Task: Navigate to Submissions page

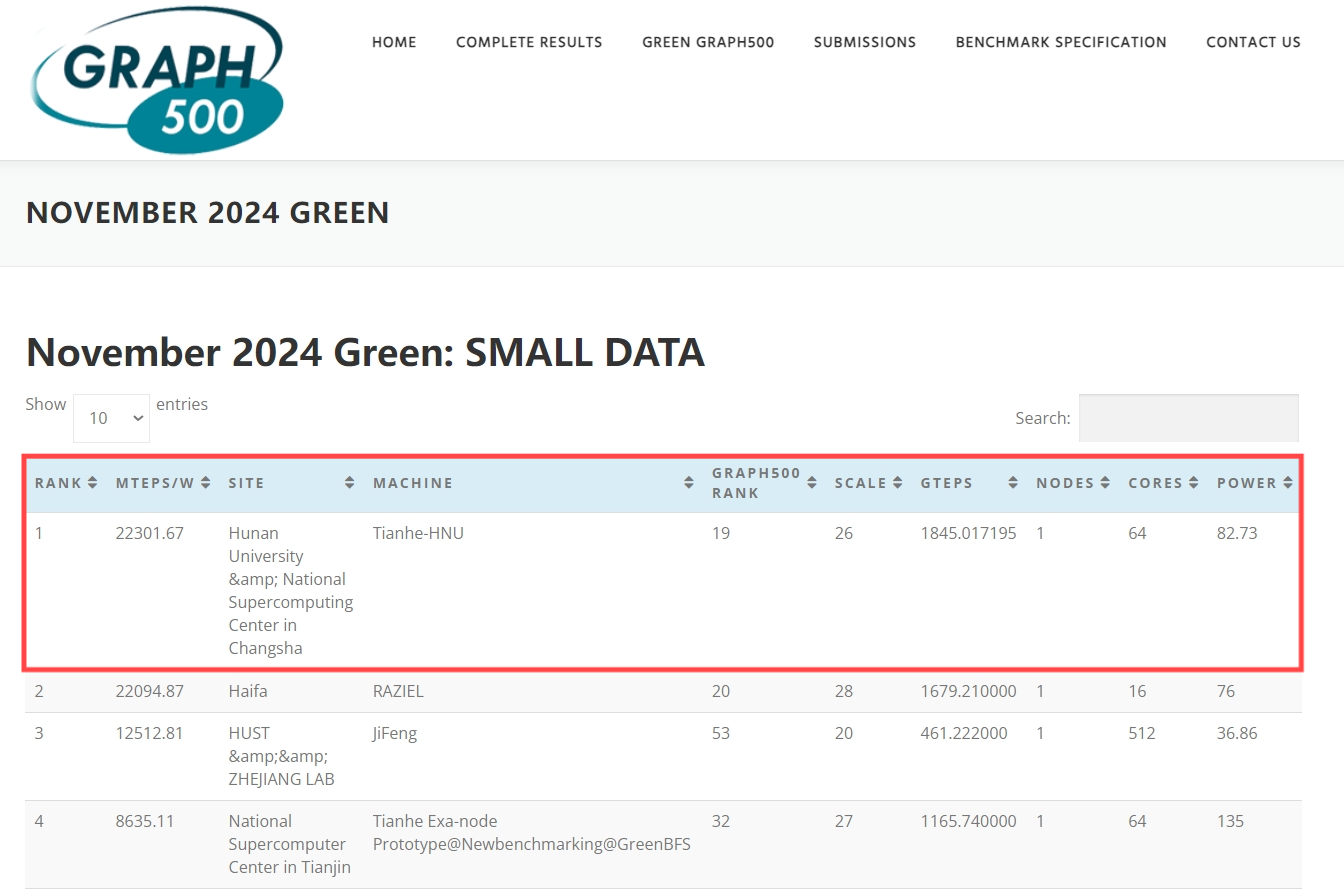Action: (865, 42)
